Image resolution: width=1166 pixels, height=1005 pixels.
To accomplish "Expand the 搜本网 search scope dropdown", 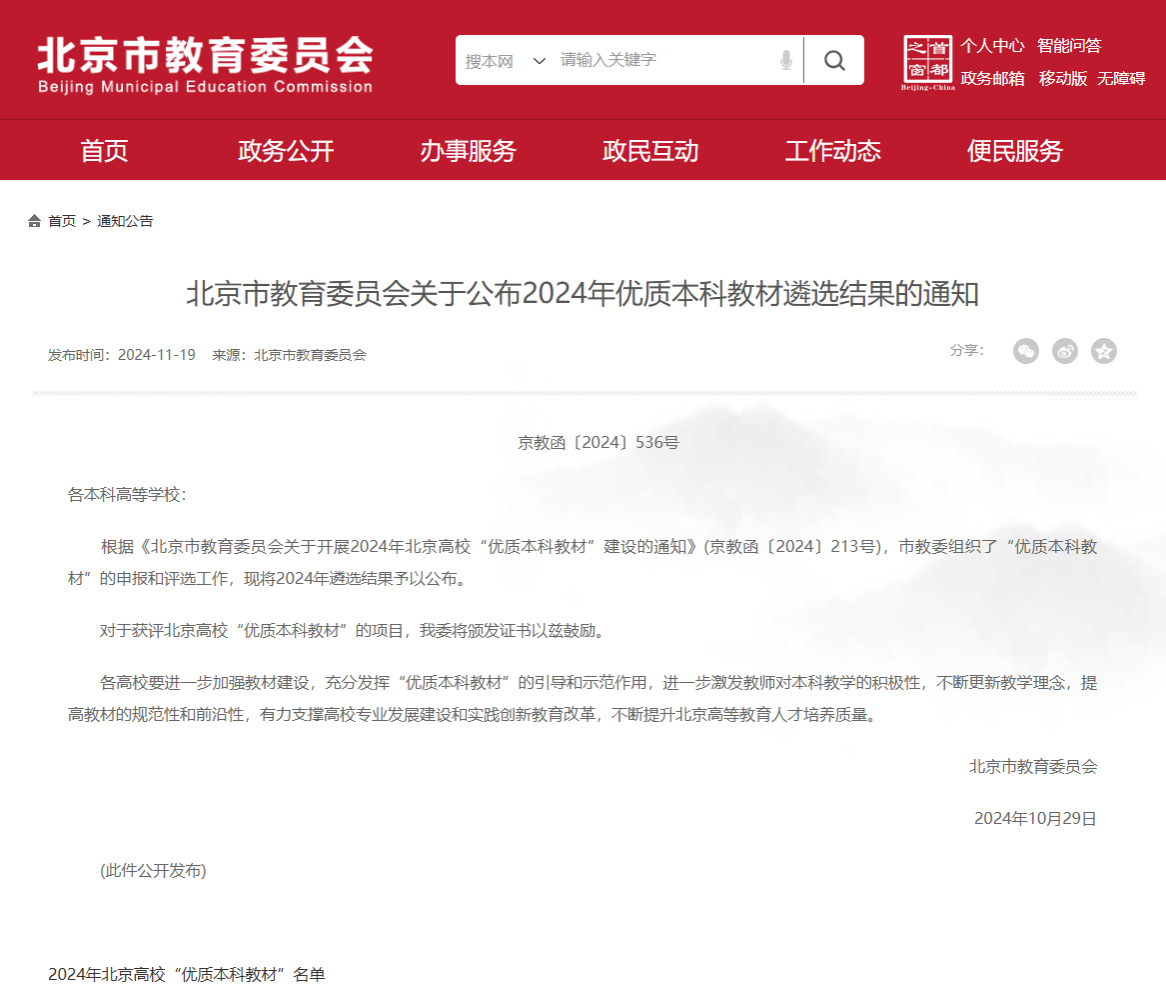I will (x=506, y=61).
